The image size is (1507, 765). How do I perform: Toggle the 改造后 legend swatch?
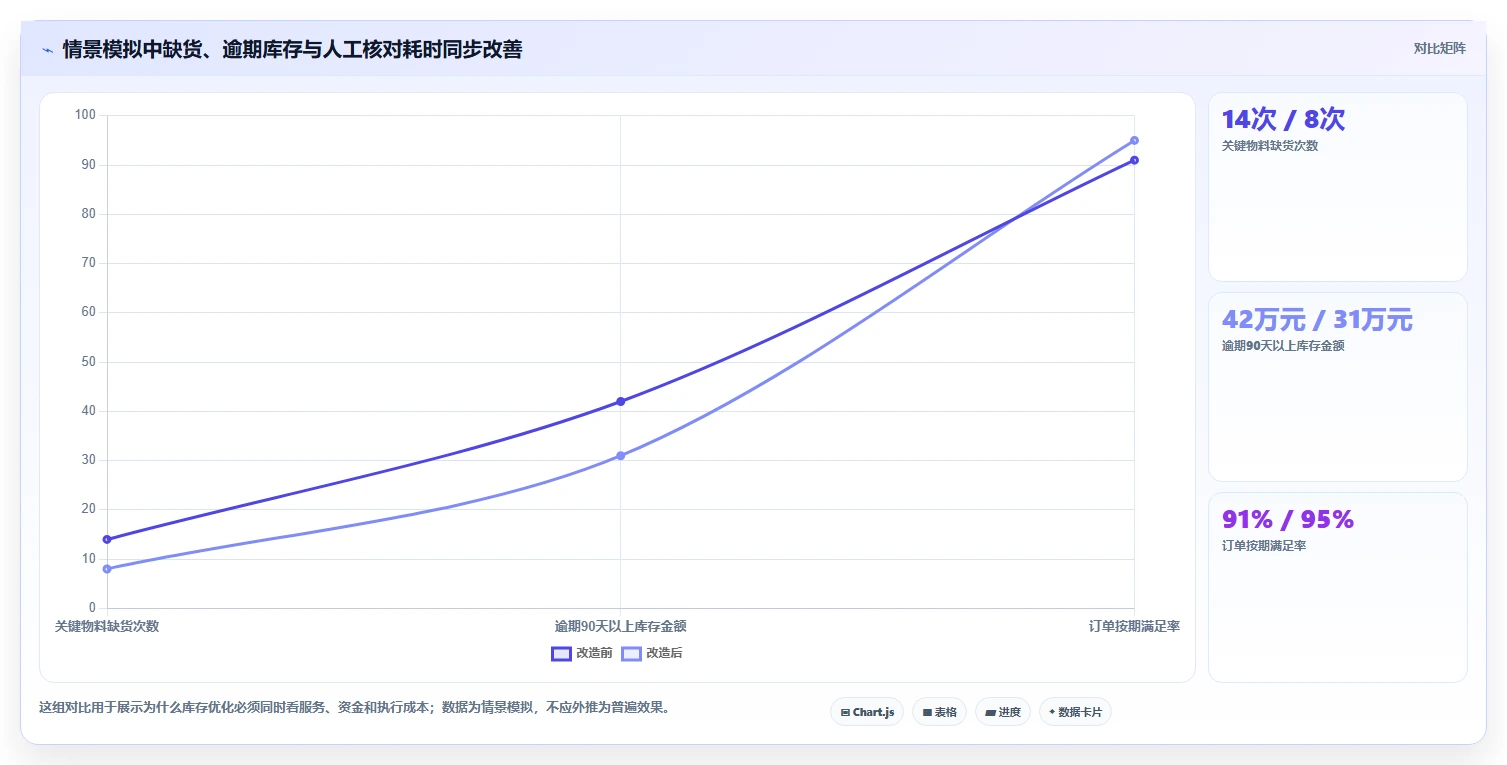631,653
